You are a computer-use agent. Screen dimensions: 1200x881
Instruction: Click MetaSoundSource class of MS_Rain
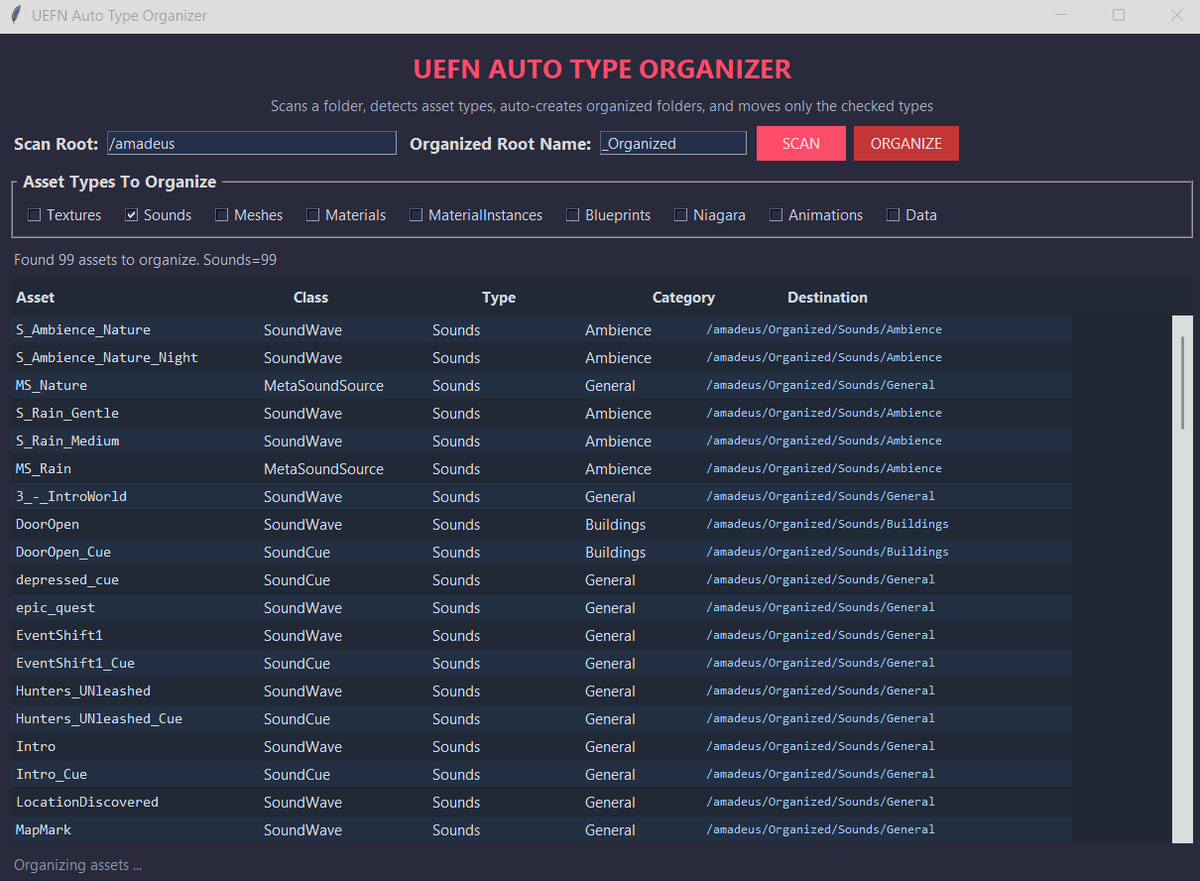[x=323, y=469]
